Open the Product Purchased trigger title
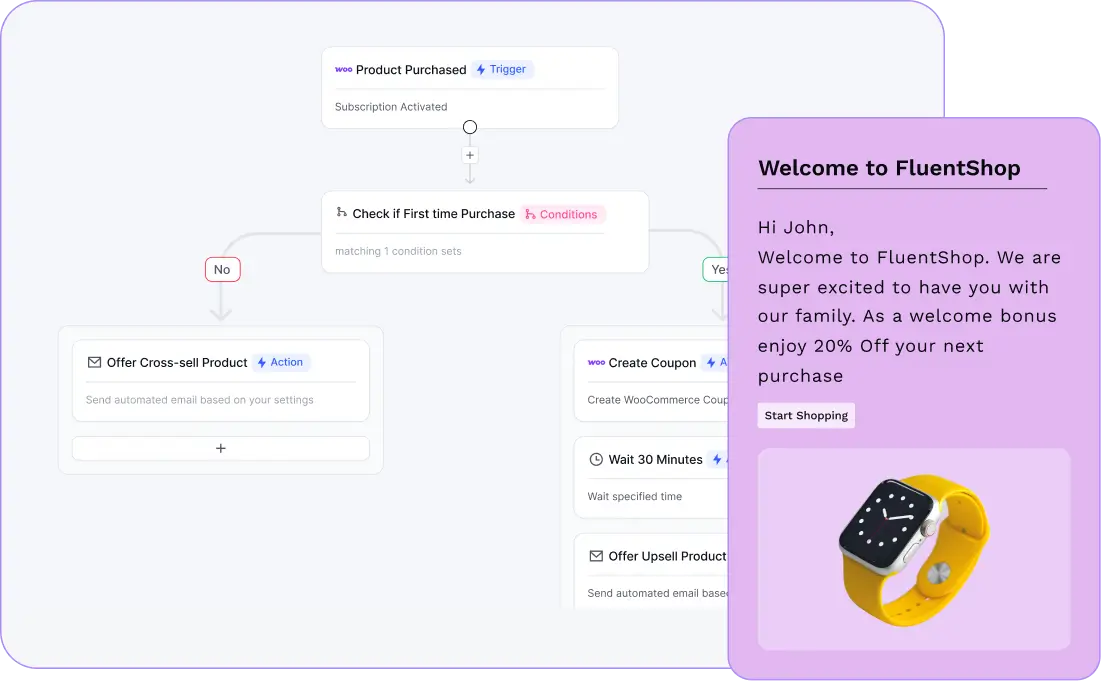1101x681 pixels. tap(411, 70)
